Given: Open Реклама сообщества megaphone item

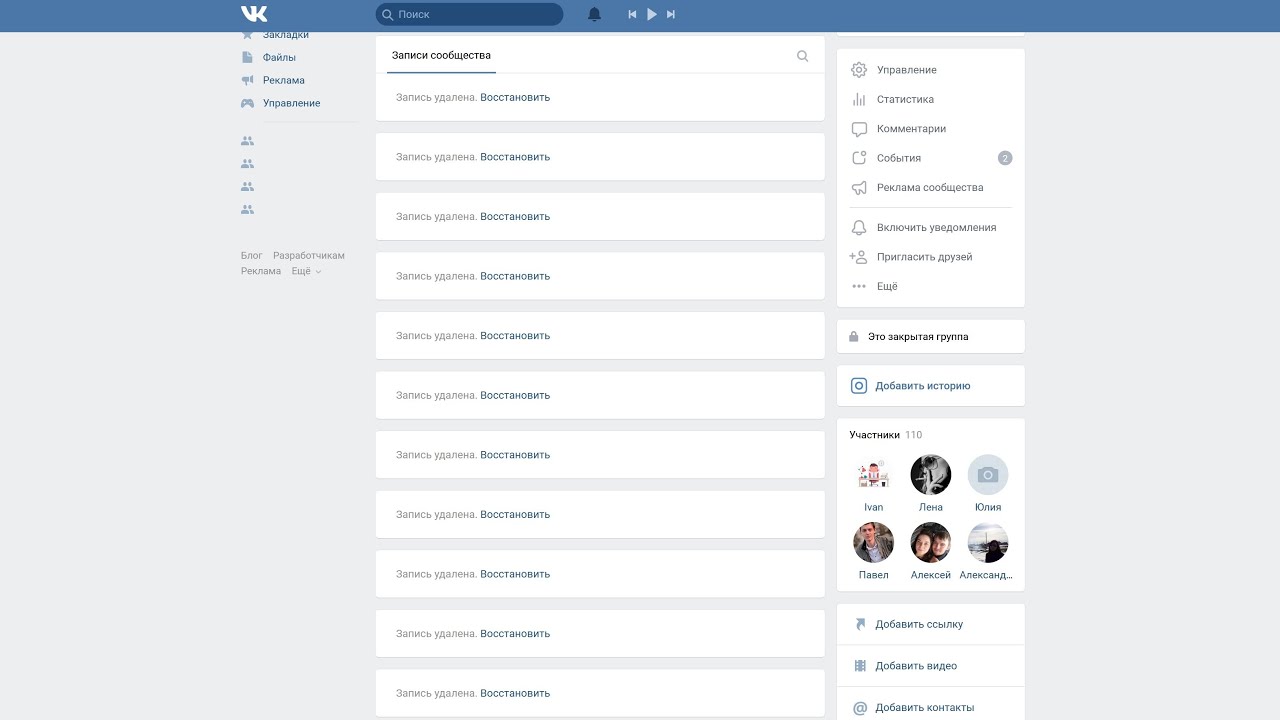Looking at the screenshot, I should pos(930,188).
